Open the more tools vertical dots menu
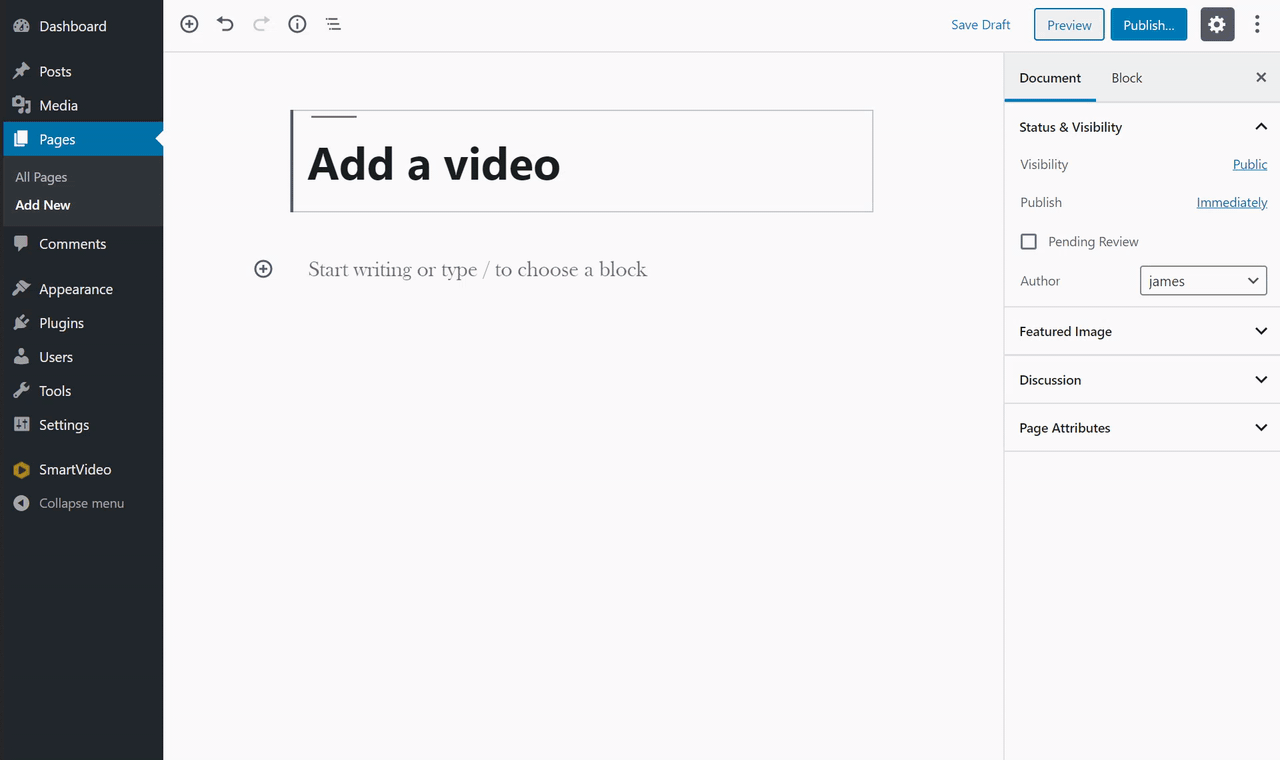 click(1258, 25)
